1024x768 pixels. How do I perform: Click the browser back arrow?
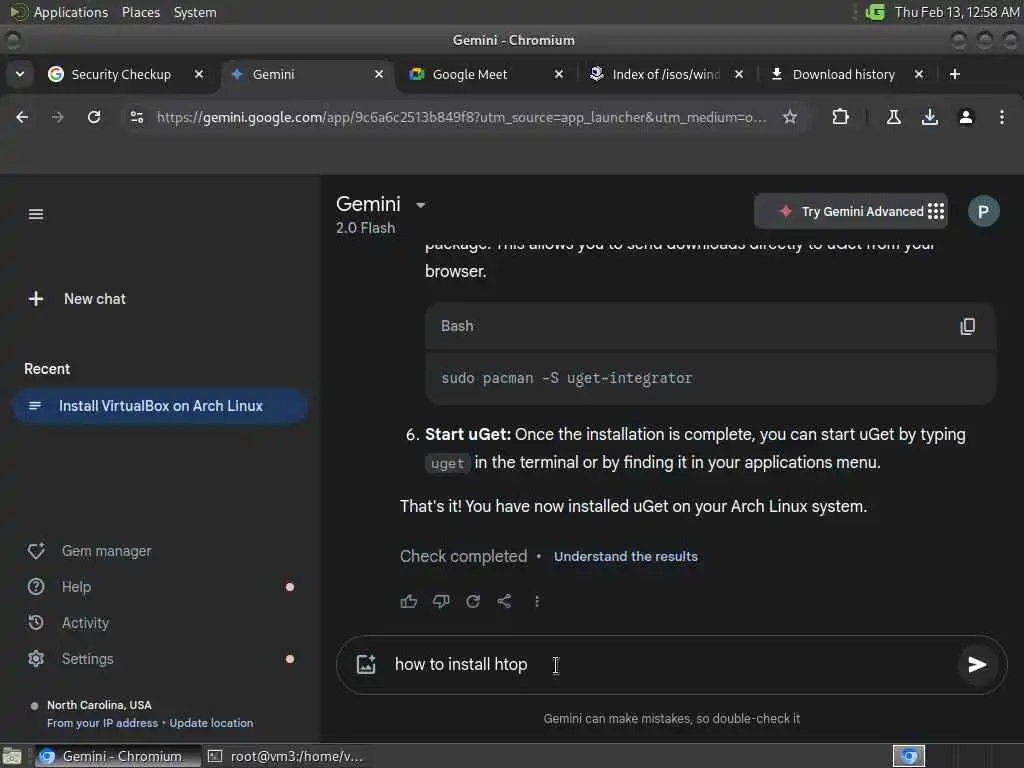(22, 117)
